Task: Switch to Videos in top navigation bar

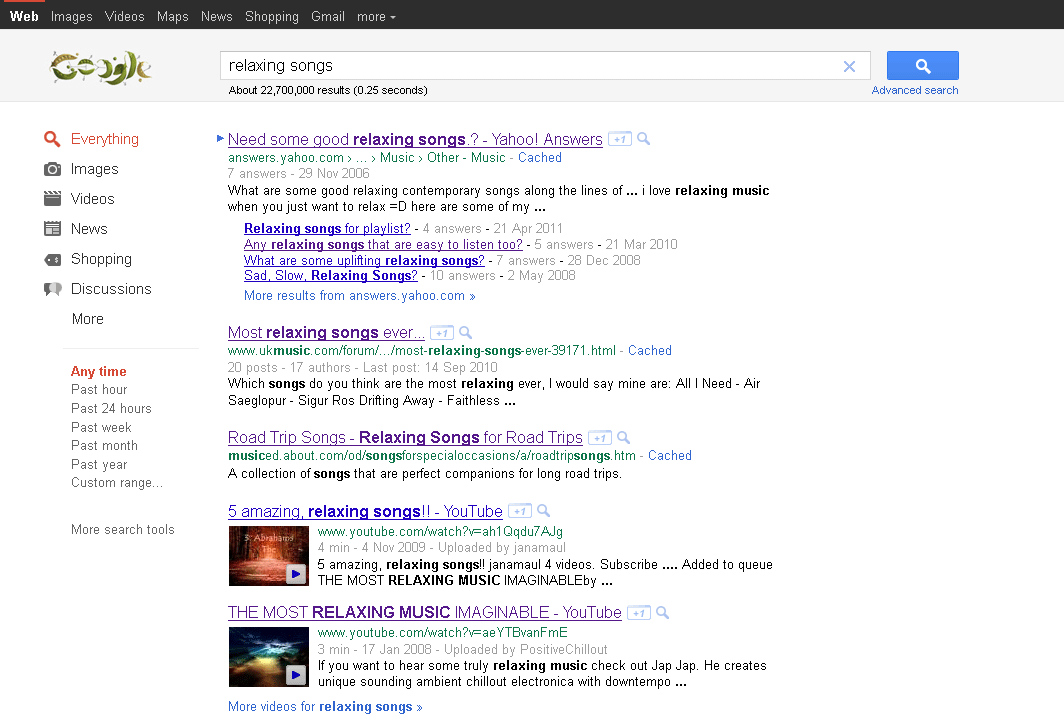Action: tap(125, 16)
